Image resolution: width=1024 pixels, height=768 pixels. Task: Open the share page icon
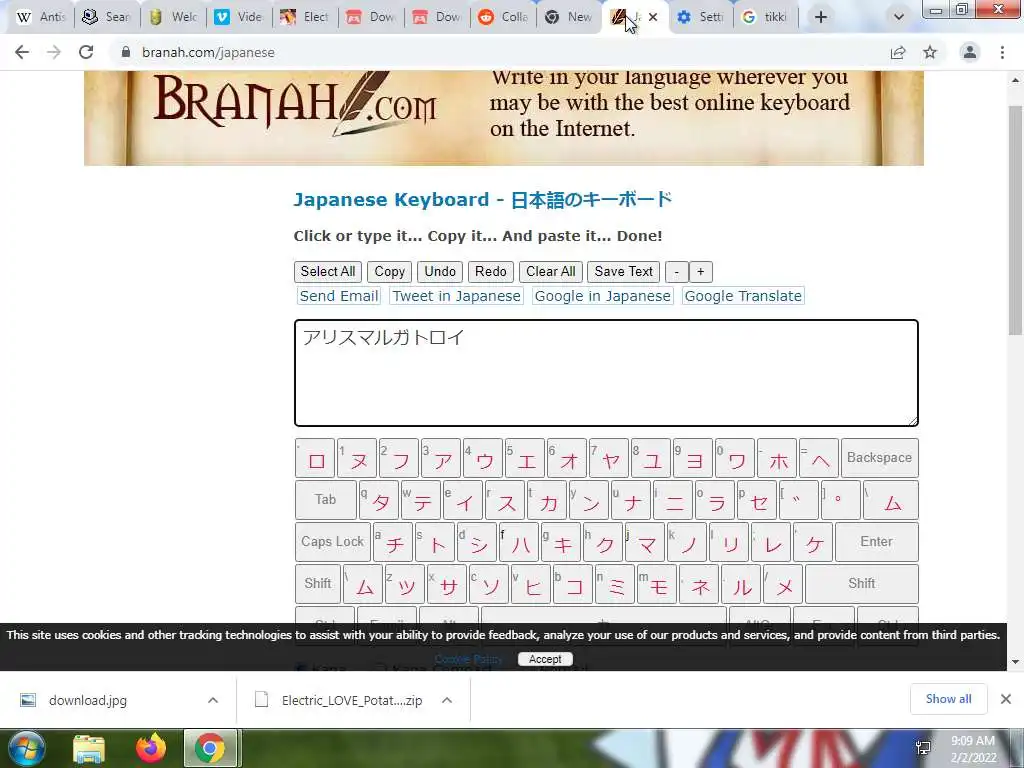[898, 52]
